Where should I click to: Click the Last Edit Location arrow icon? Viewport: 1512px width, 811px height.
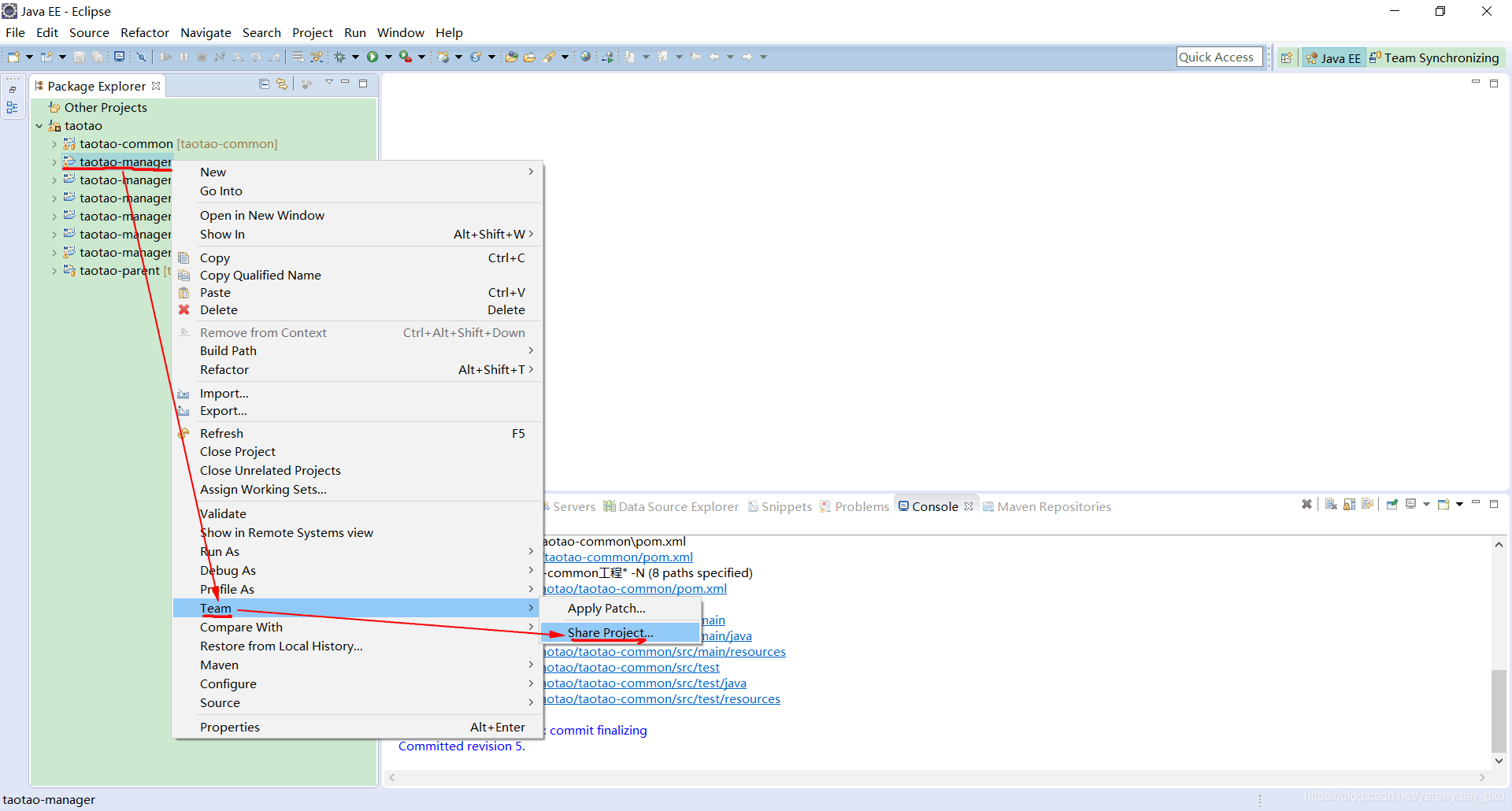coord(695,57)
